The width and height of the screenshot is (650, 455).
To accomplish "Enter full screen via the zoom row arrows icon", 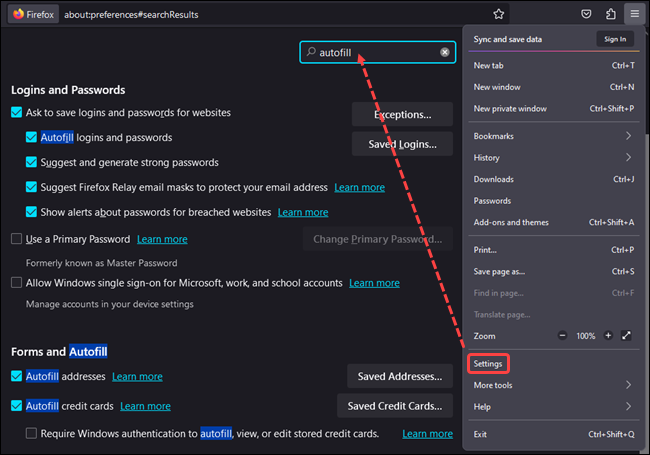I will point(627,336).
